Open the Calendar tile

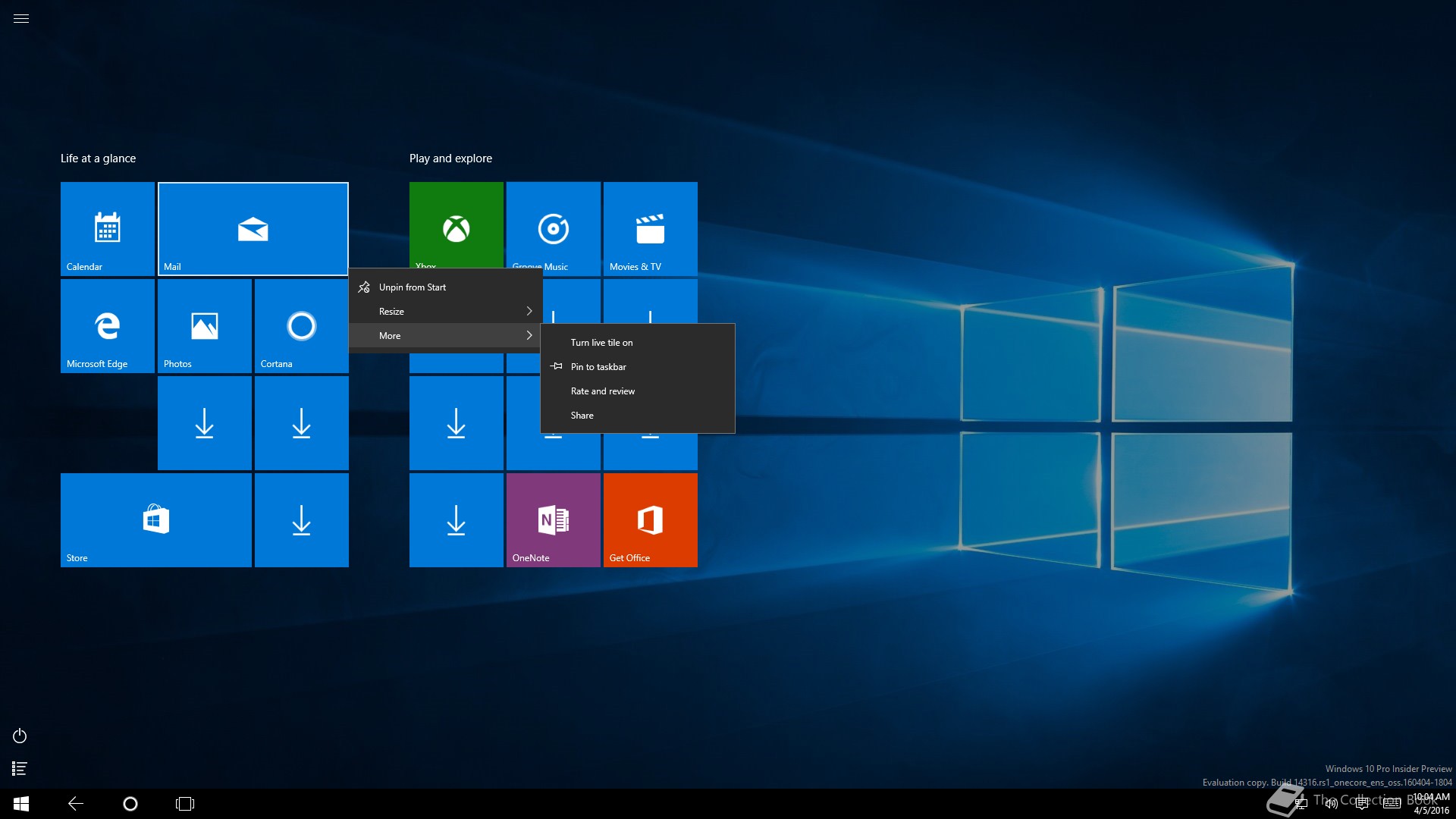[x=108, y=229]
